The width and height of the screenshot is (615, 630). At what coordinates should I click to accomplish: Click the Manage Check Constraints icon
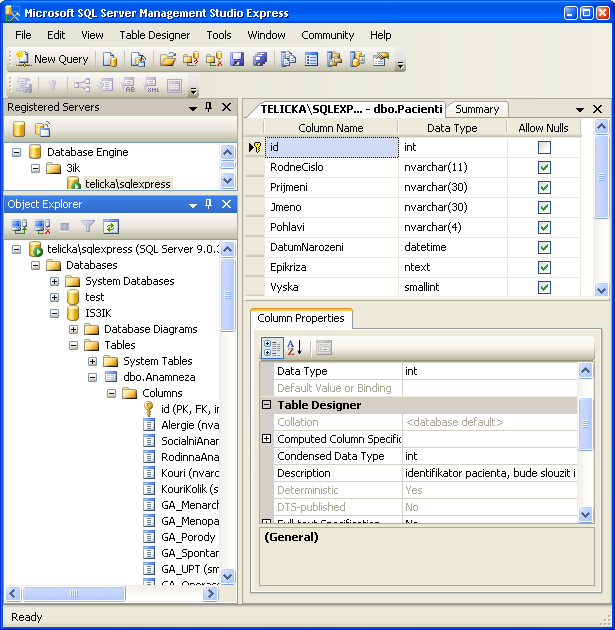[174, 85]
